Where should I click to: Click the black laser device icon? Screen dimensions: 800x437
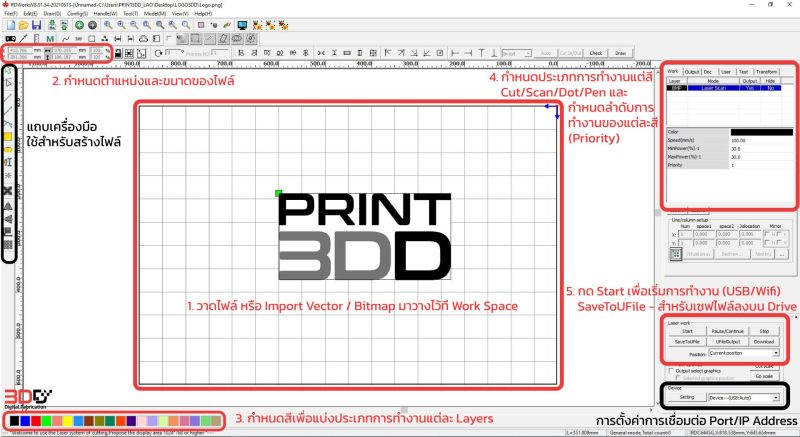click(10, 39)
